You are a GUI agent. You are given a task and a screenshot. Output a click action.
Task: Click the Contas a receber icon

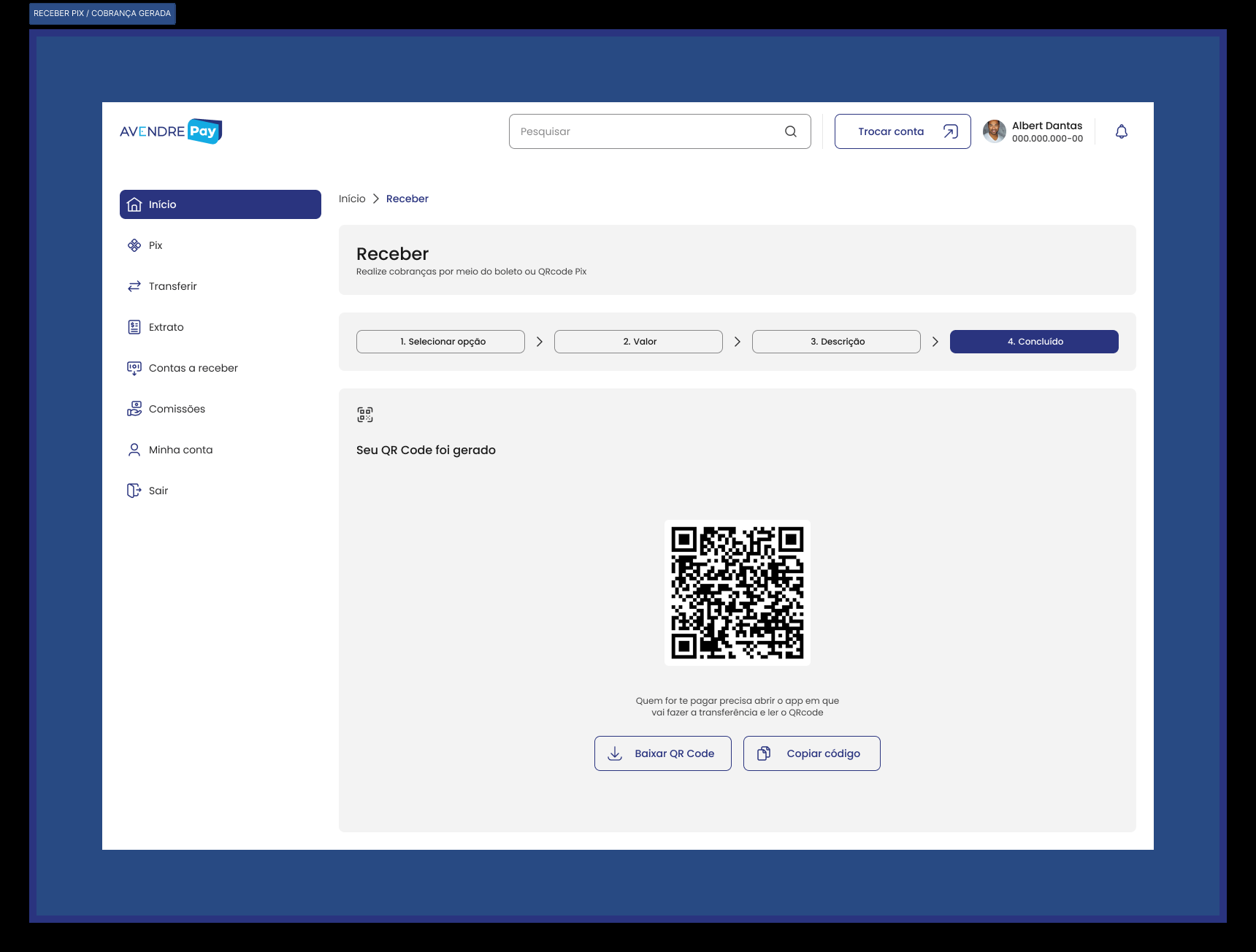click(134, 368)
